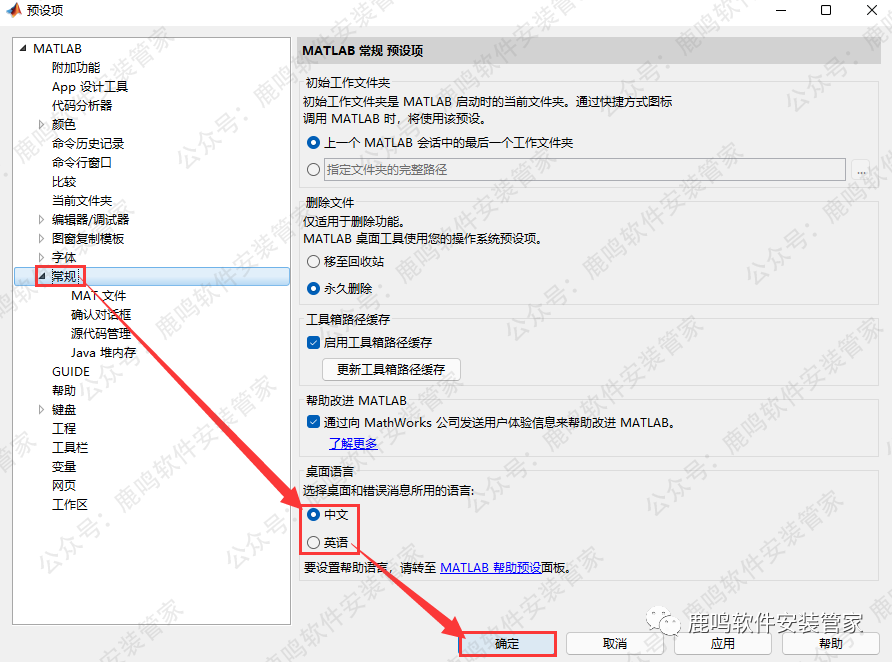Click the MATLAB logo icon in title bar
The height and width of the screenshot is (662, 892).
tap(14, 10)
